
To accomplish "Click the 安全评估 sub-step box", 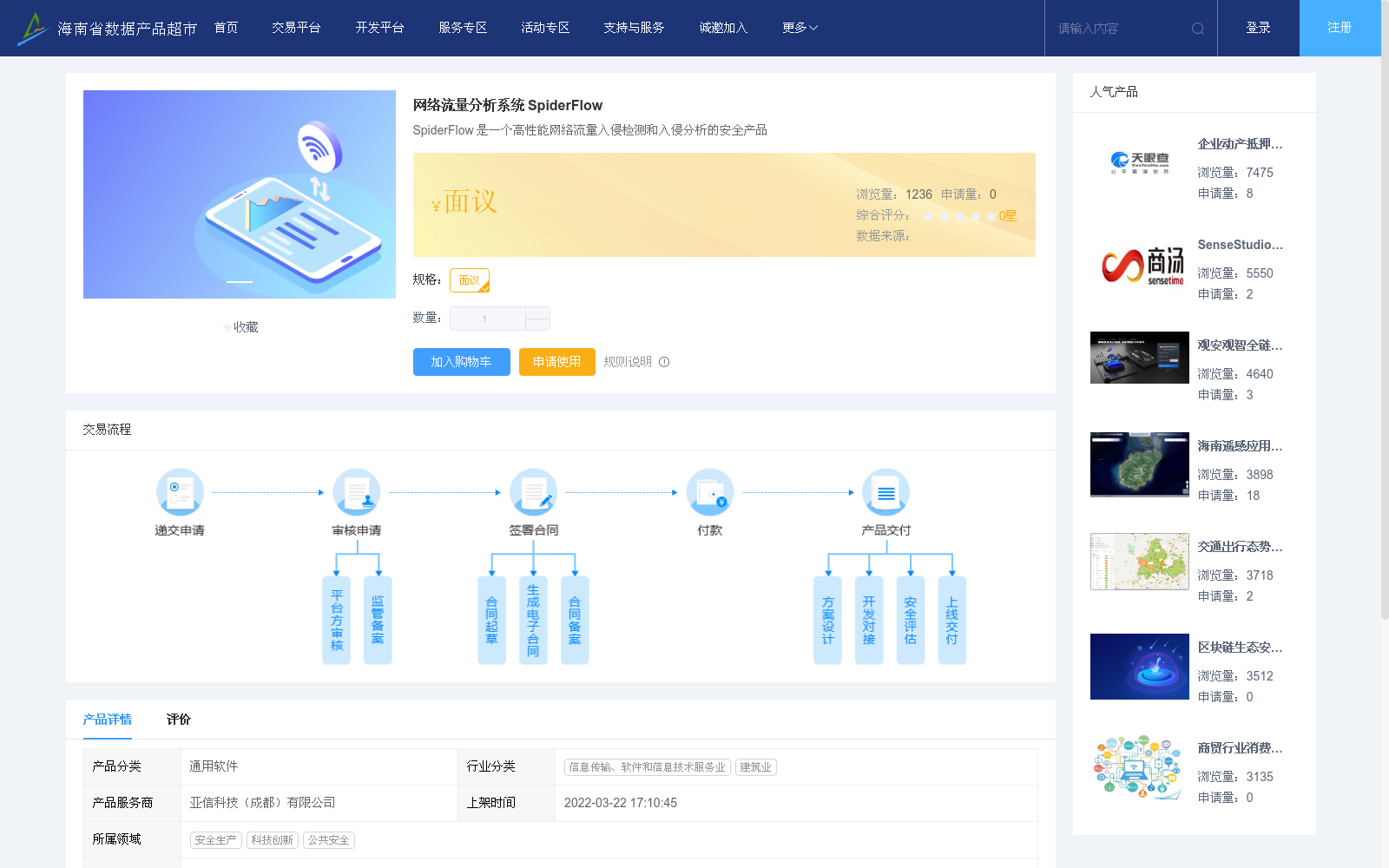I will 911,620.
